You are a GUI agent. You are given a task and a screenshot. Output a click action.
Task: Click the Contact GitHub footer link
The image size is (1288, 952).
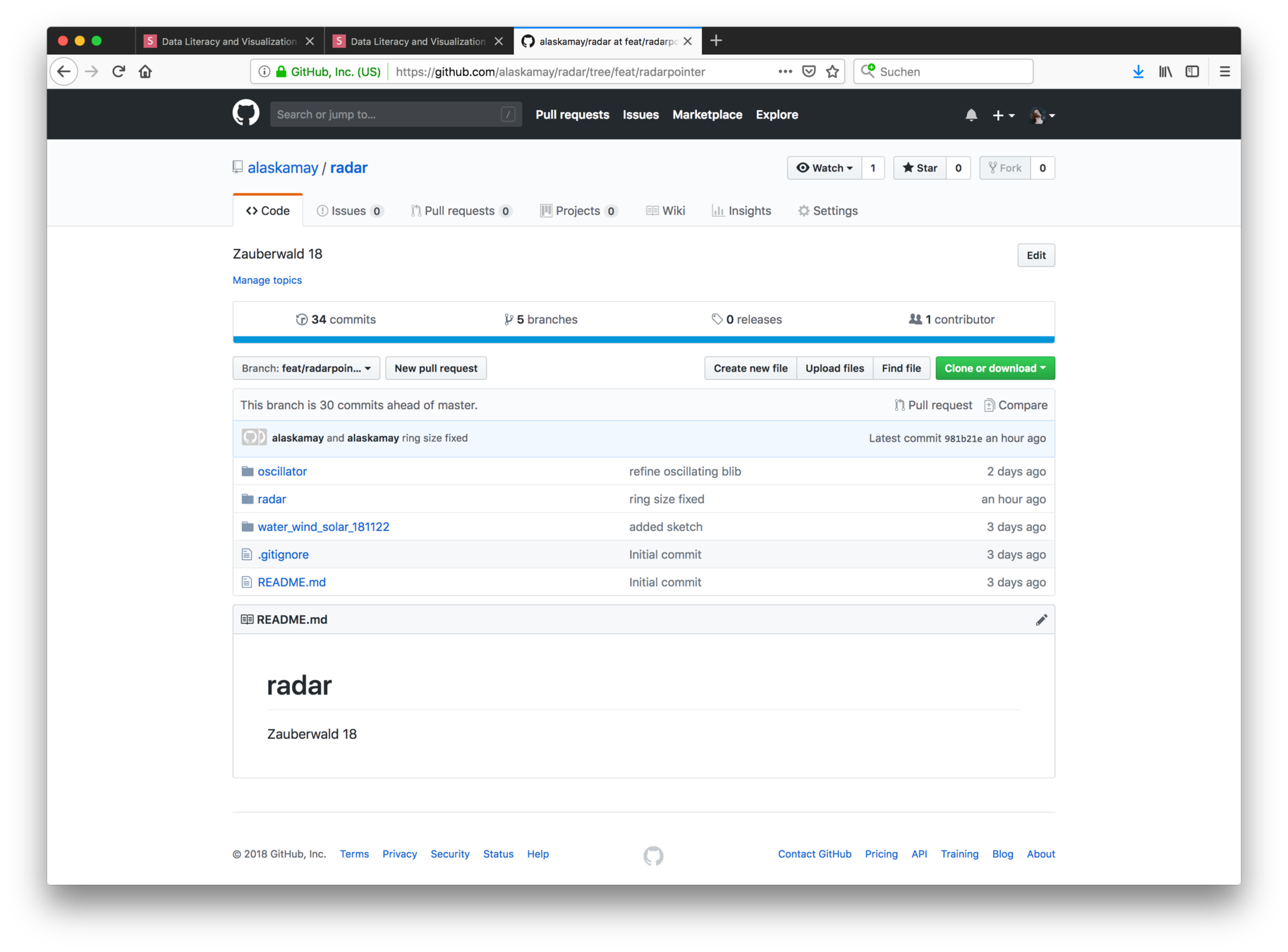(815, 854)
